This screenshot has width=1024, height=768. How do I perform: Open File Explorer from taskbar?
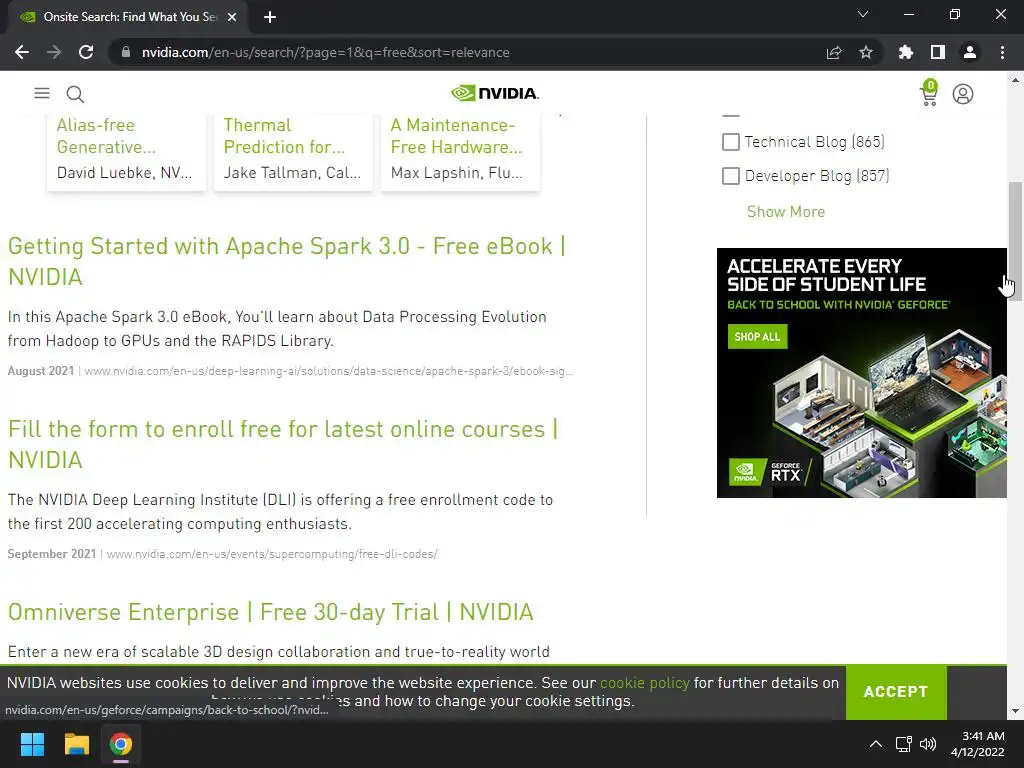76,744
